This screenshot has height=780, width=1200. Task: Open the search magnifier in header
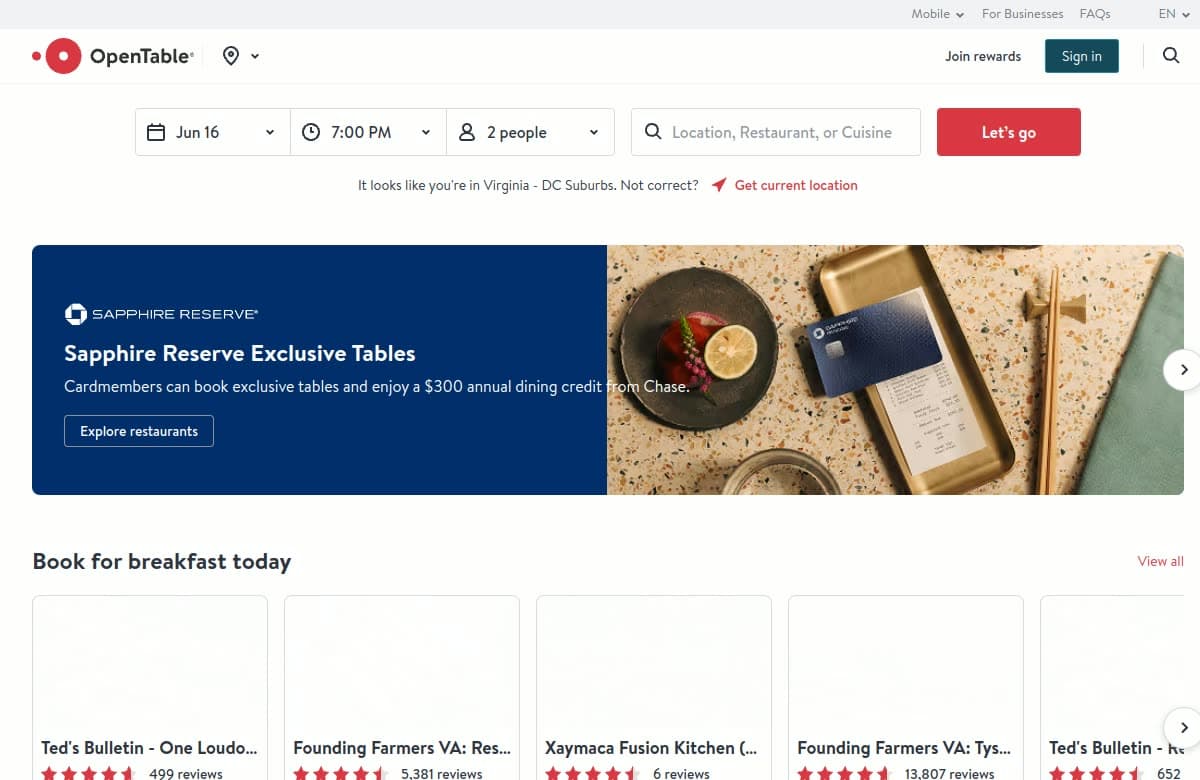(x=1171, y=56)
